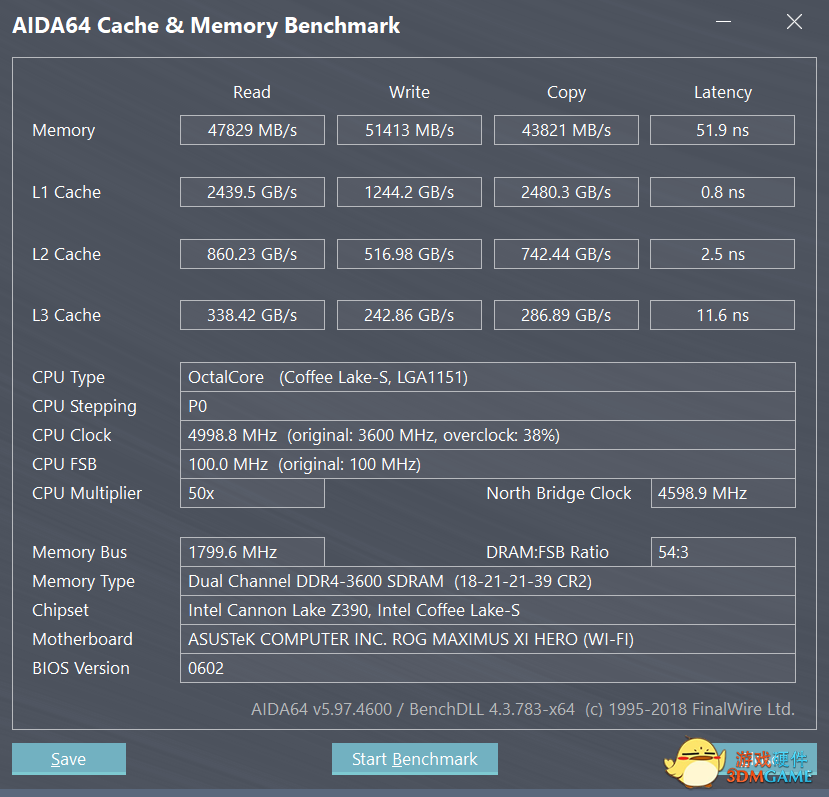Close the AIDA64 benchmark window
Viewport: 829px width, 797px height.
[794, 22]
